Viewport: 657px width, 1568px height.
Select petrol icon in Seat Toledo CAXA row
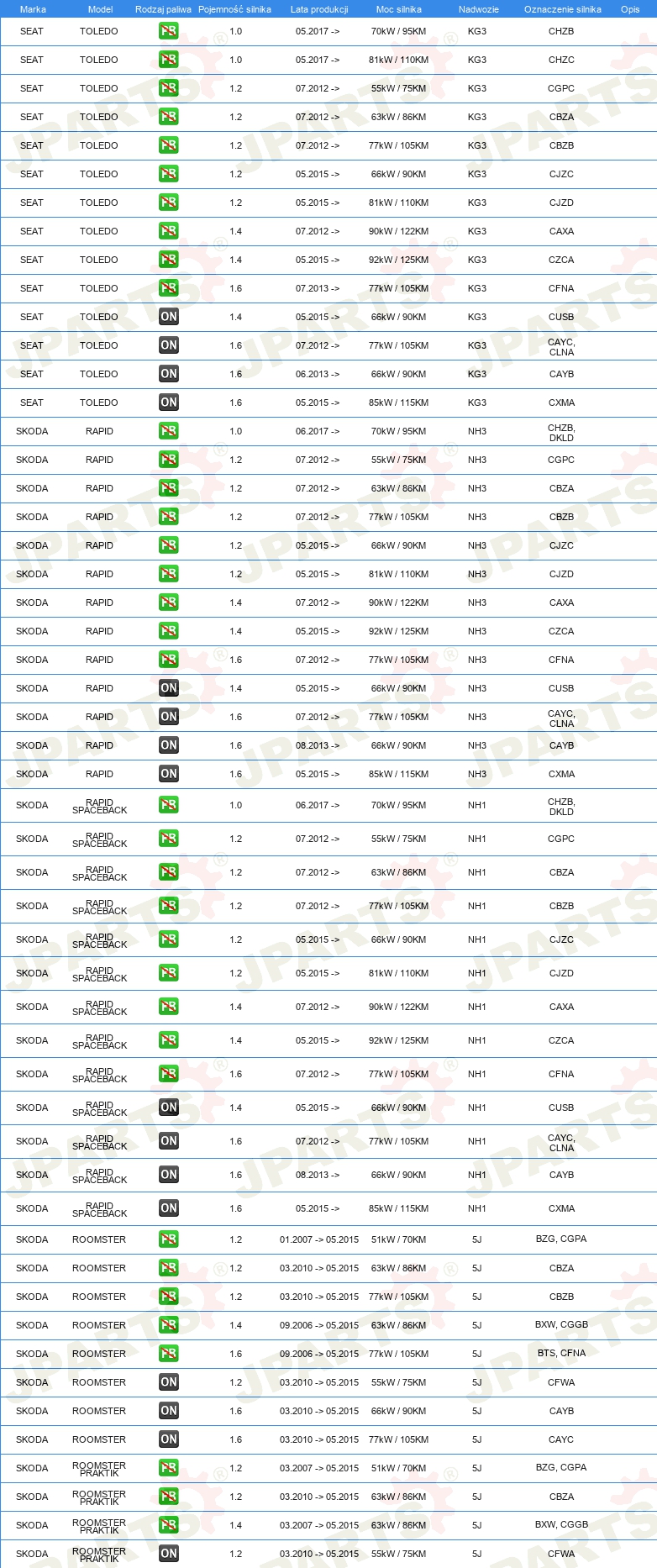pyautogui.click(x=169, y=231)
